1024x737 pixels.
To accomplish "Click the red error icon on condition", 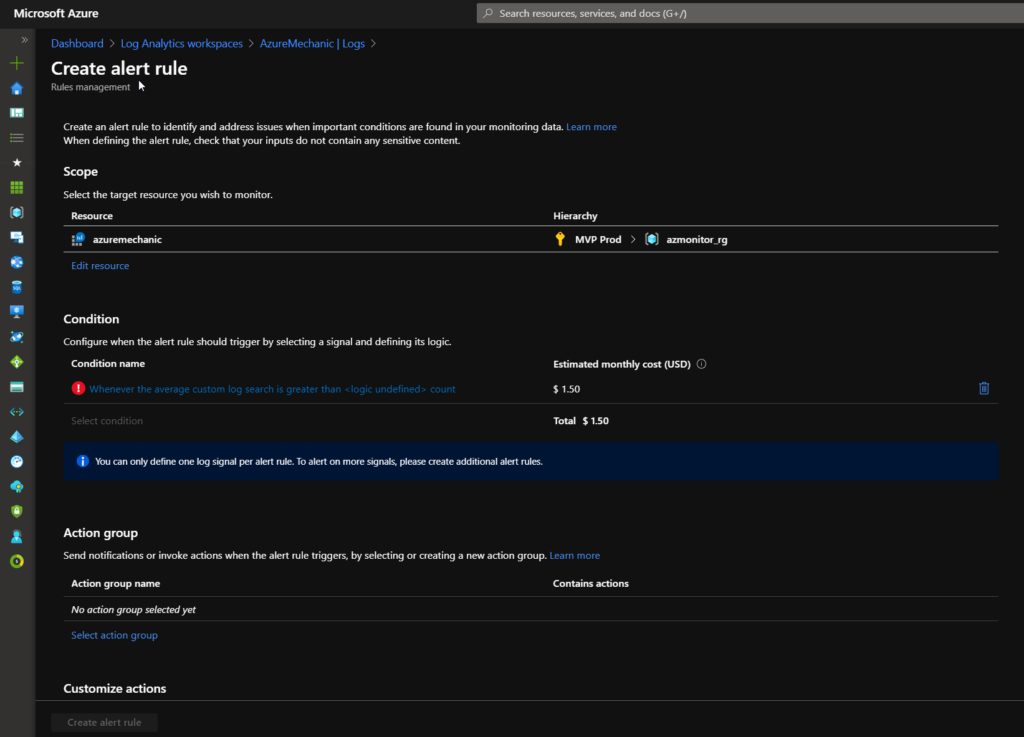I will click(x=78, y=388).
